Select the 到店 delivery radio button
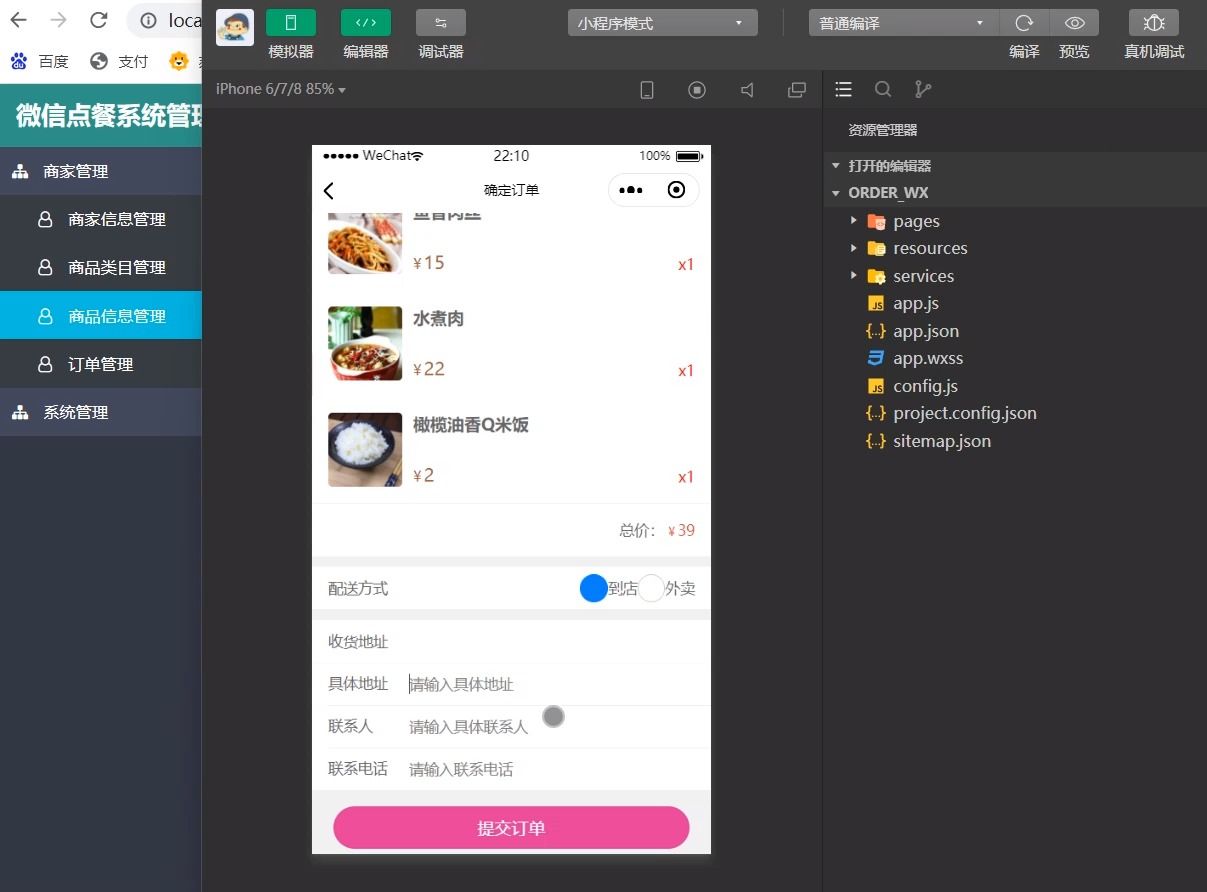1207x892 pixels. pos(594,588)
